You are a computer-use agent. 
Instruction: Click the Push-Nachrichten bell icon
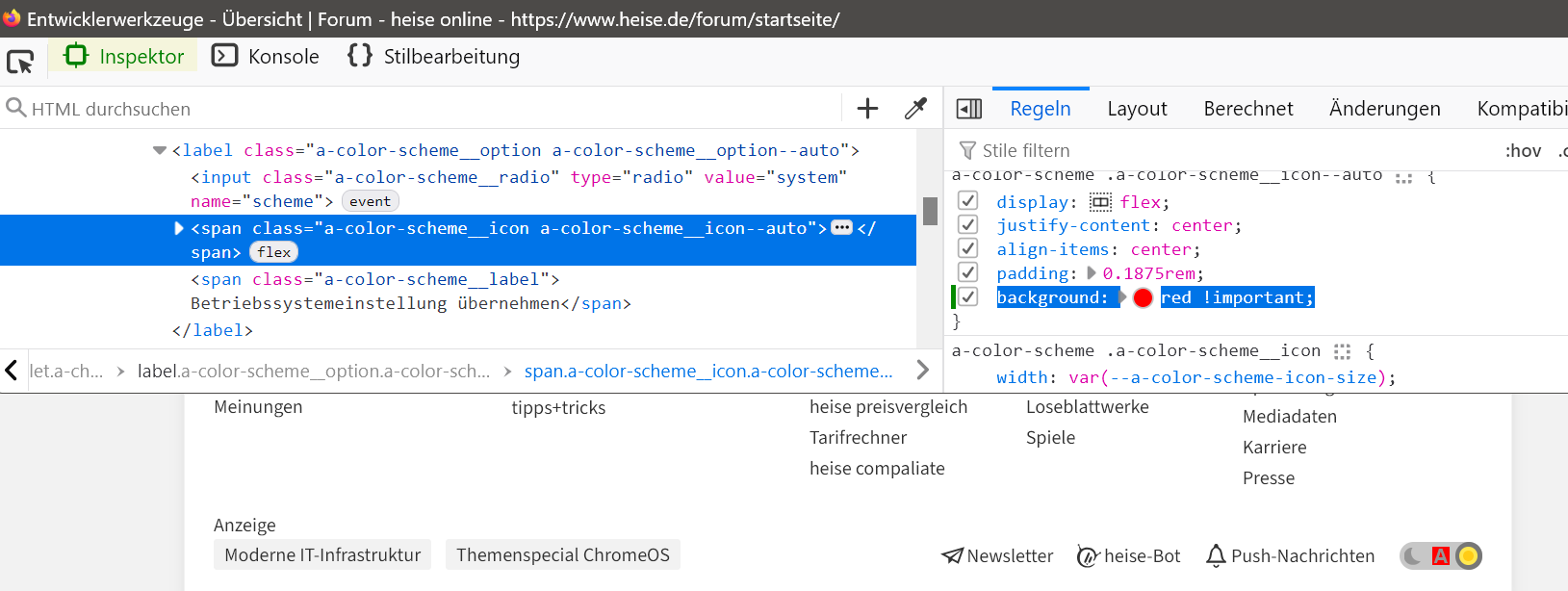[1216, 555]
